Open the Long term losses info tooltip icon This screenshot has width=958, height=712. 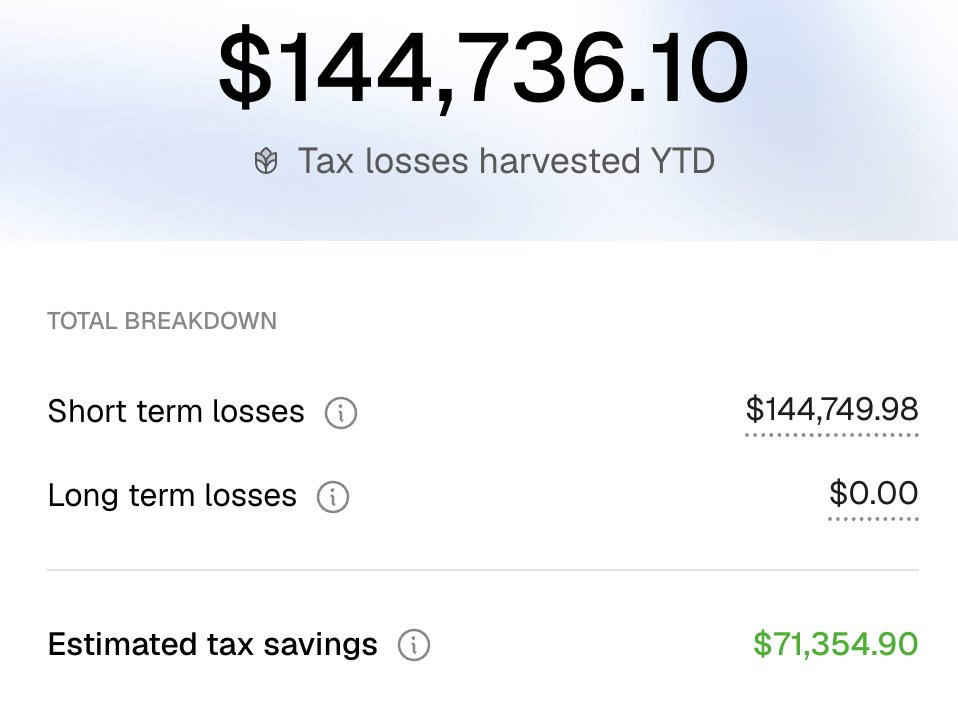tap(333, 496)
